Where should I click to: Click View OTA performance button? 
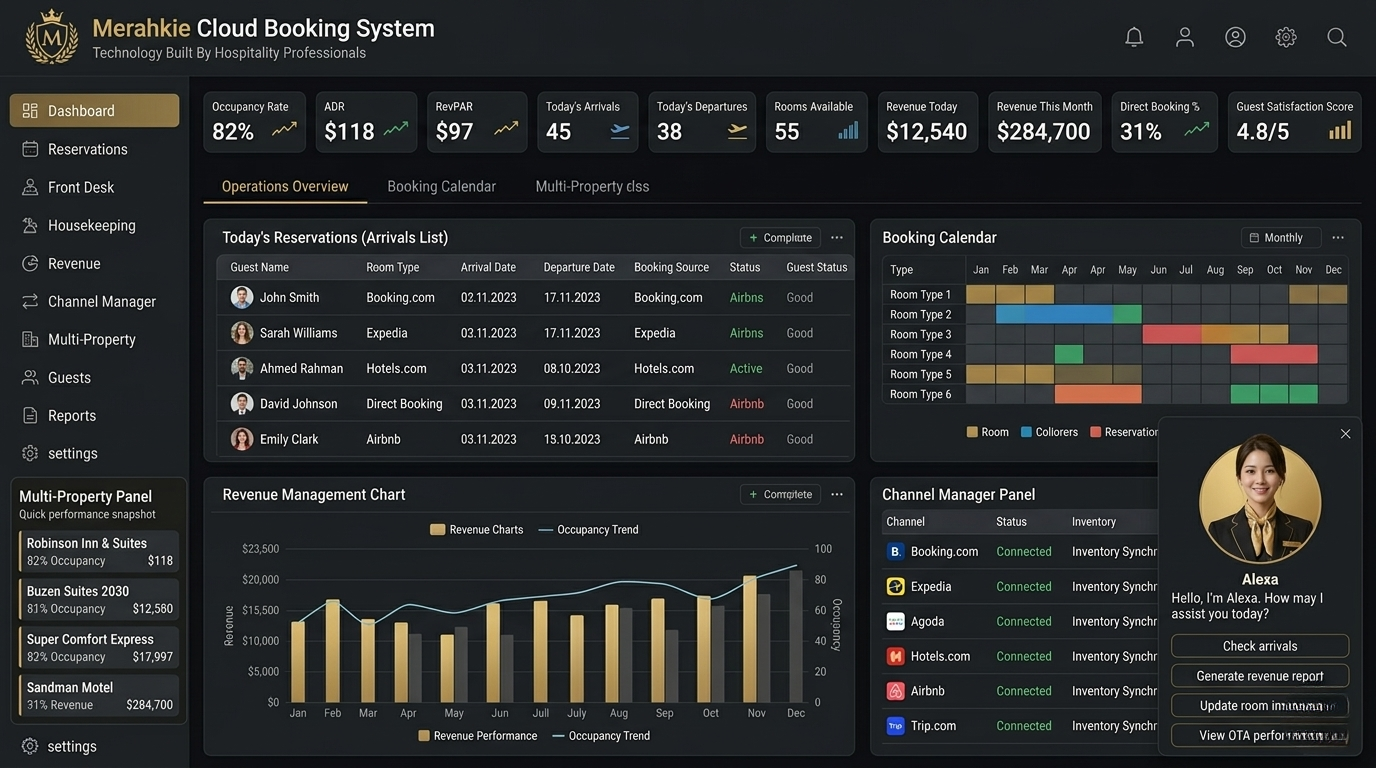(x=1260, y=735)
